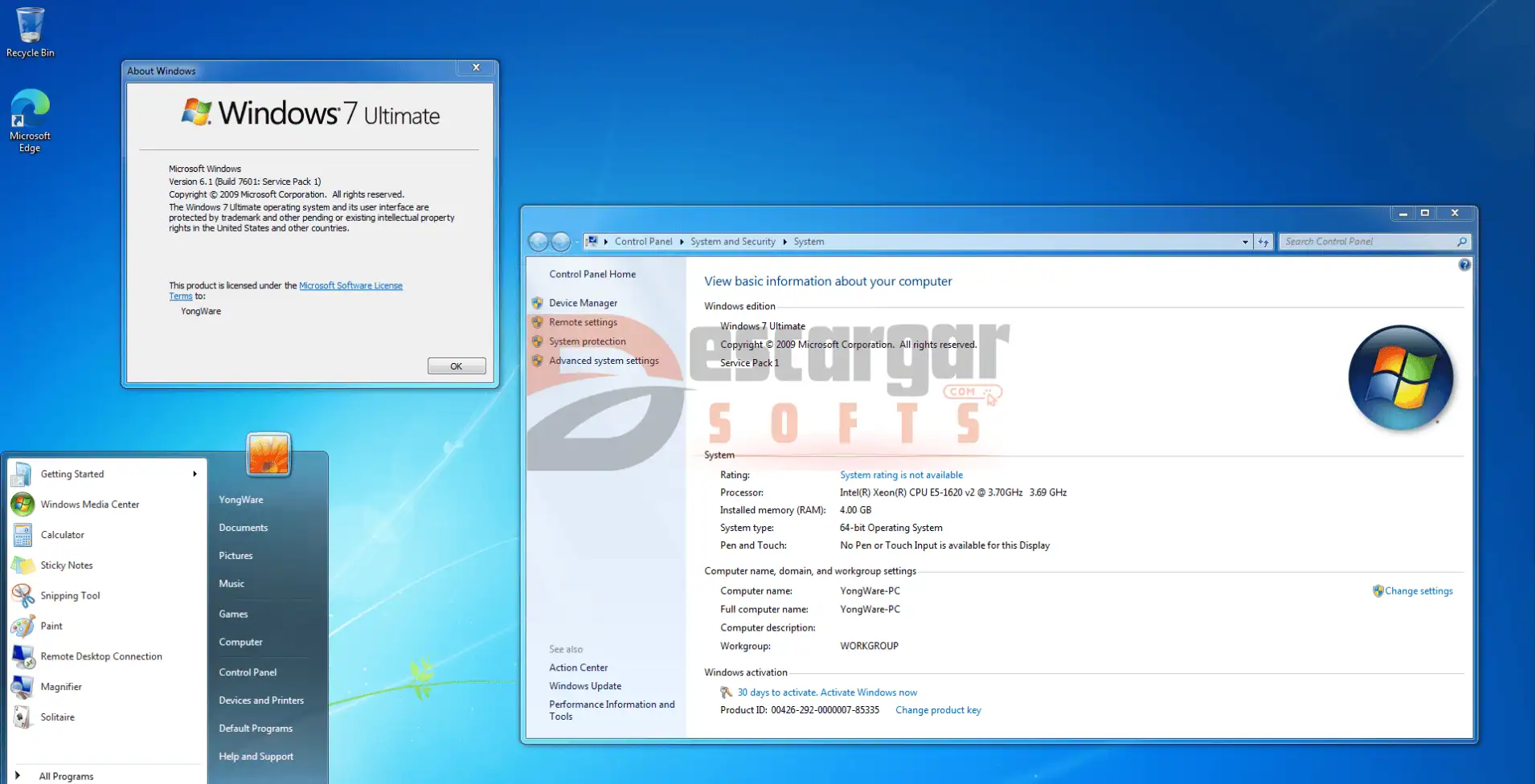Launch the Snipping Tool
The width and height of the screenshot is (1536, 784).
pyautogui.click(x=70, y=596)
